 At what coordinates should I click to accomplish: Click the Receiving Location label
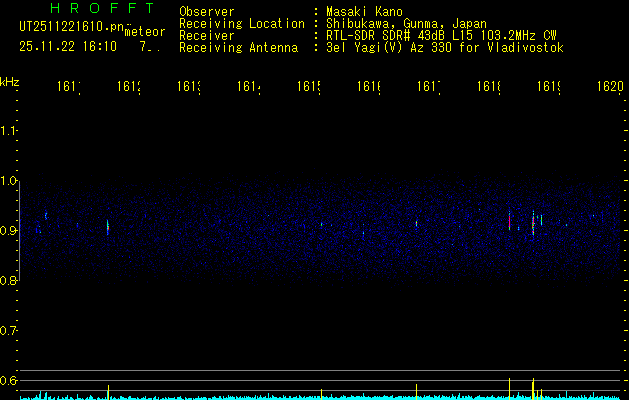(242, 24)
